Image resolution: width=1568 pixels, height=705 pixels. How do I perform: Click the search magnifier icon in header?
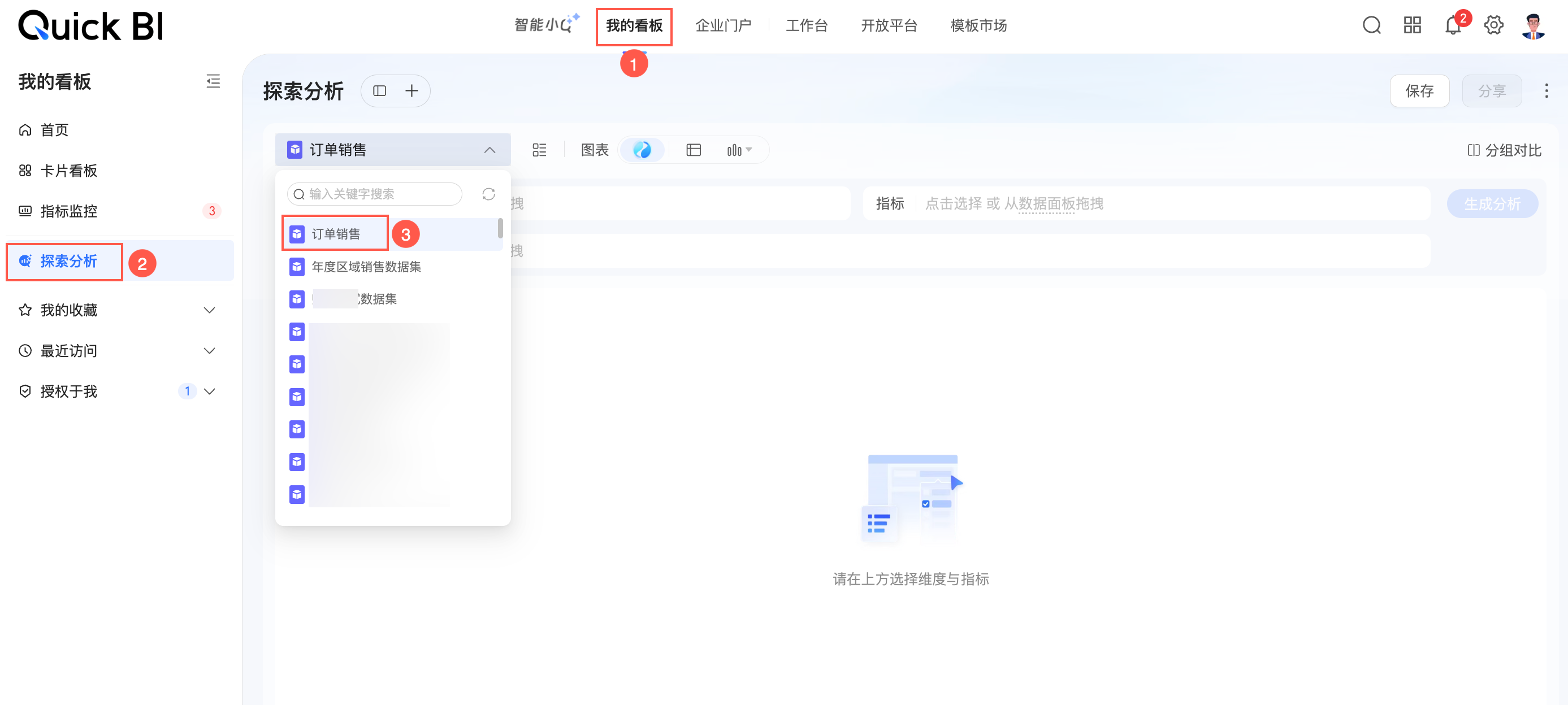tap(1371, 25)
